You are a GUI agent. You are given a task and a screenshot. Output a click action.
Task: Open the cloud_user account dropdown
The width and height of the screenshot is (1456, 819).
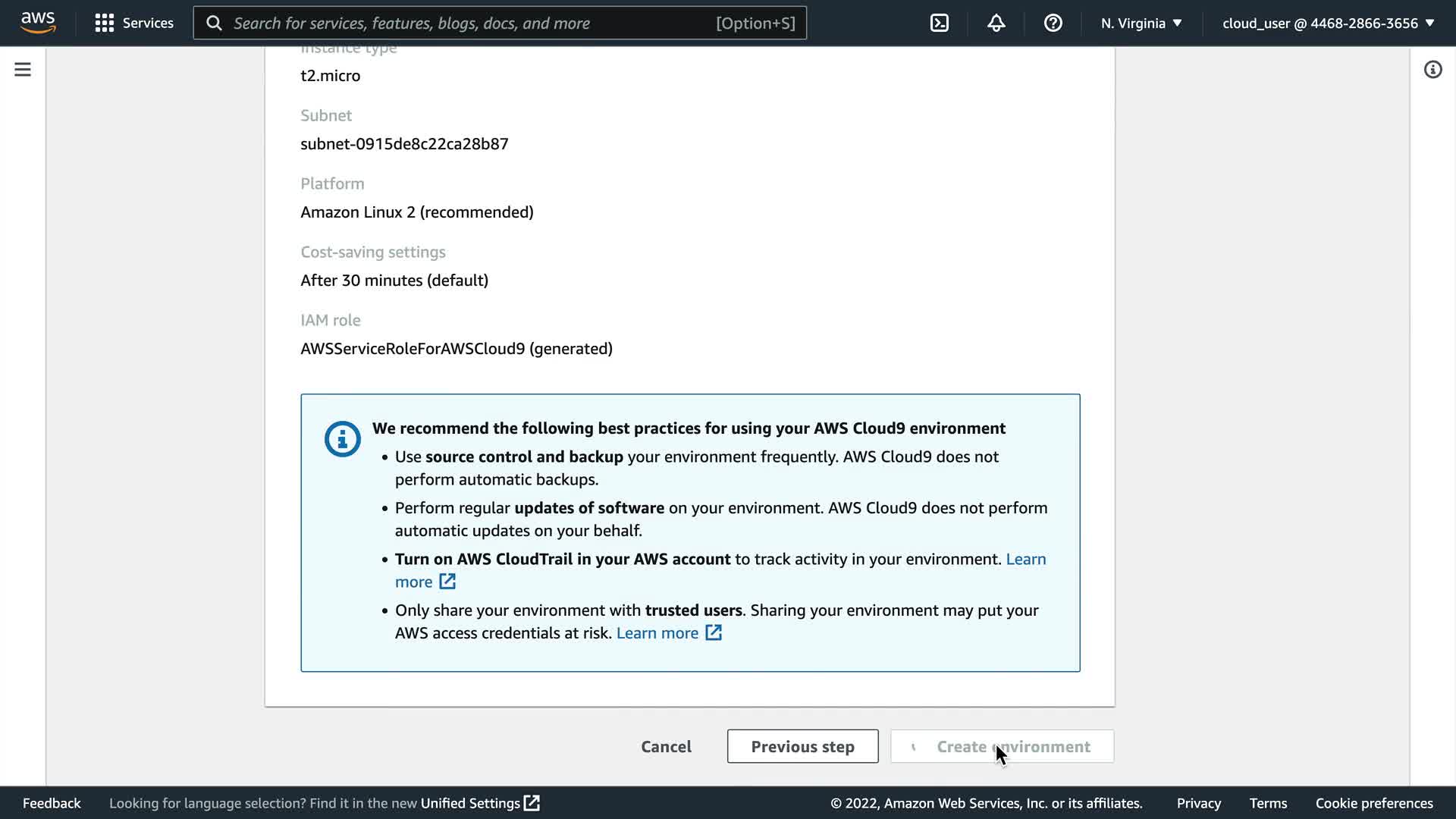coord(1328,23)
